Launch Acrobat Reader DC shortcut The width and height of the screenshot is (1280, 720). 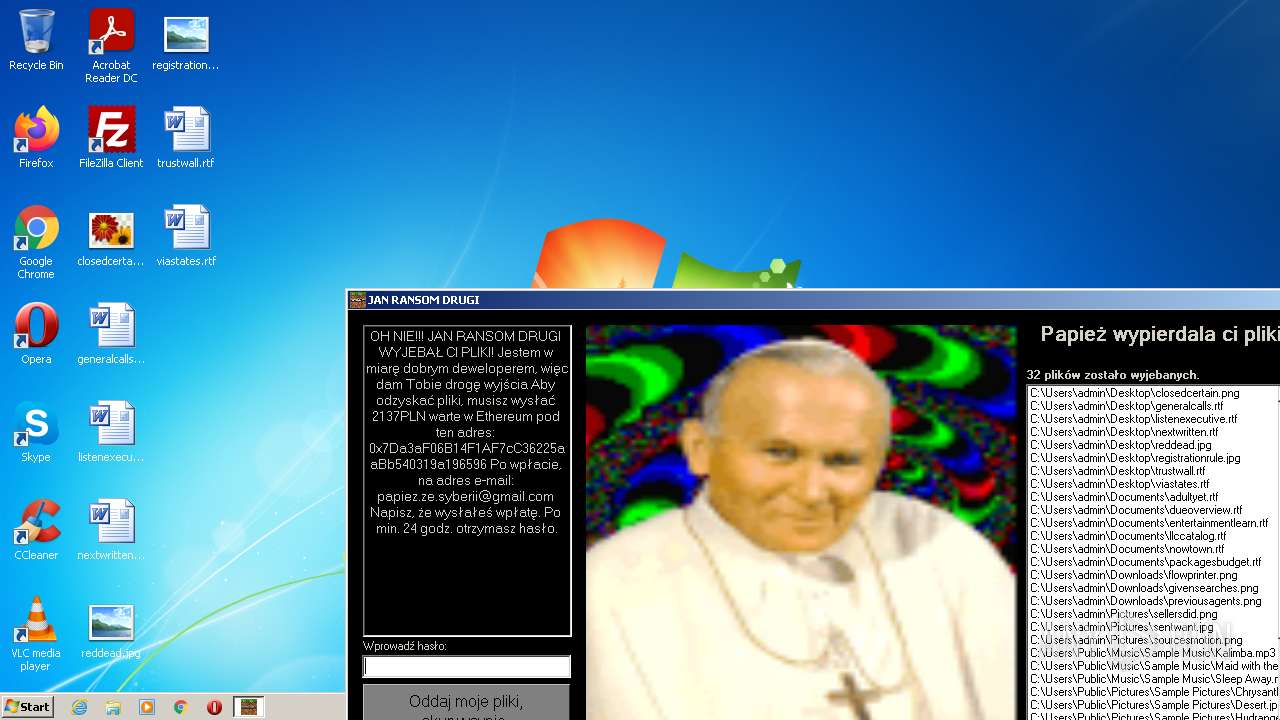click(111, 46)
